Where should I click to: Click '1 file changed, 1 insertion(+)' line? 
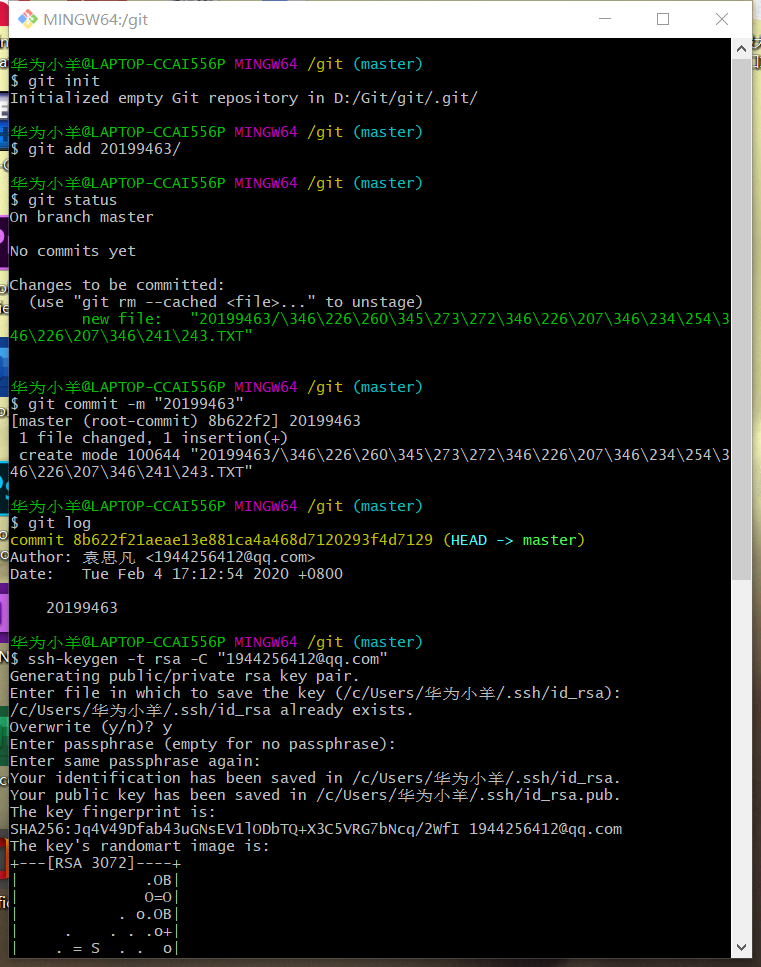(x=153, y=438)
